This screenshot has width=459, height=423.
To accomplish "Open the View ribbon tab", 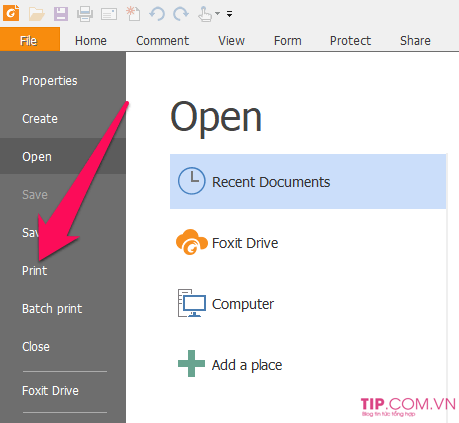I will pyautogui.click(x=231, y=41).
